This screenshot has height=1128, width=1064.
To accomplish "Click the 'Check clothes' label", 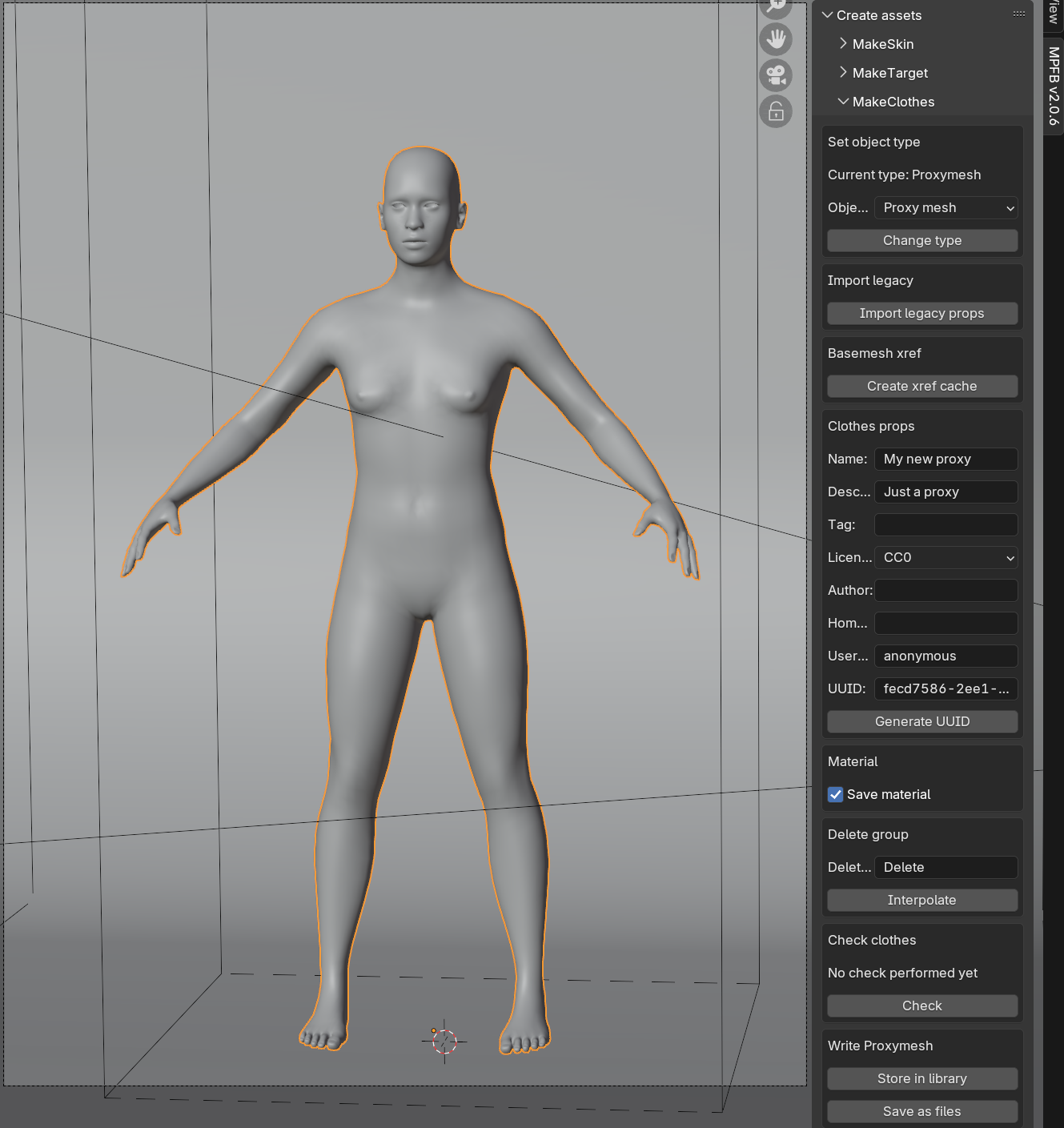I will point(872,940).
